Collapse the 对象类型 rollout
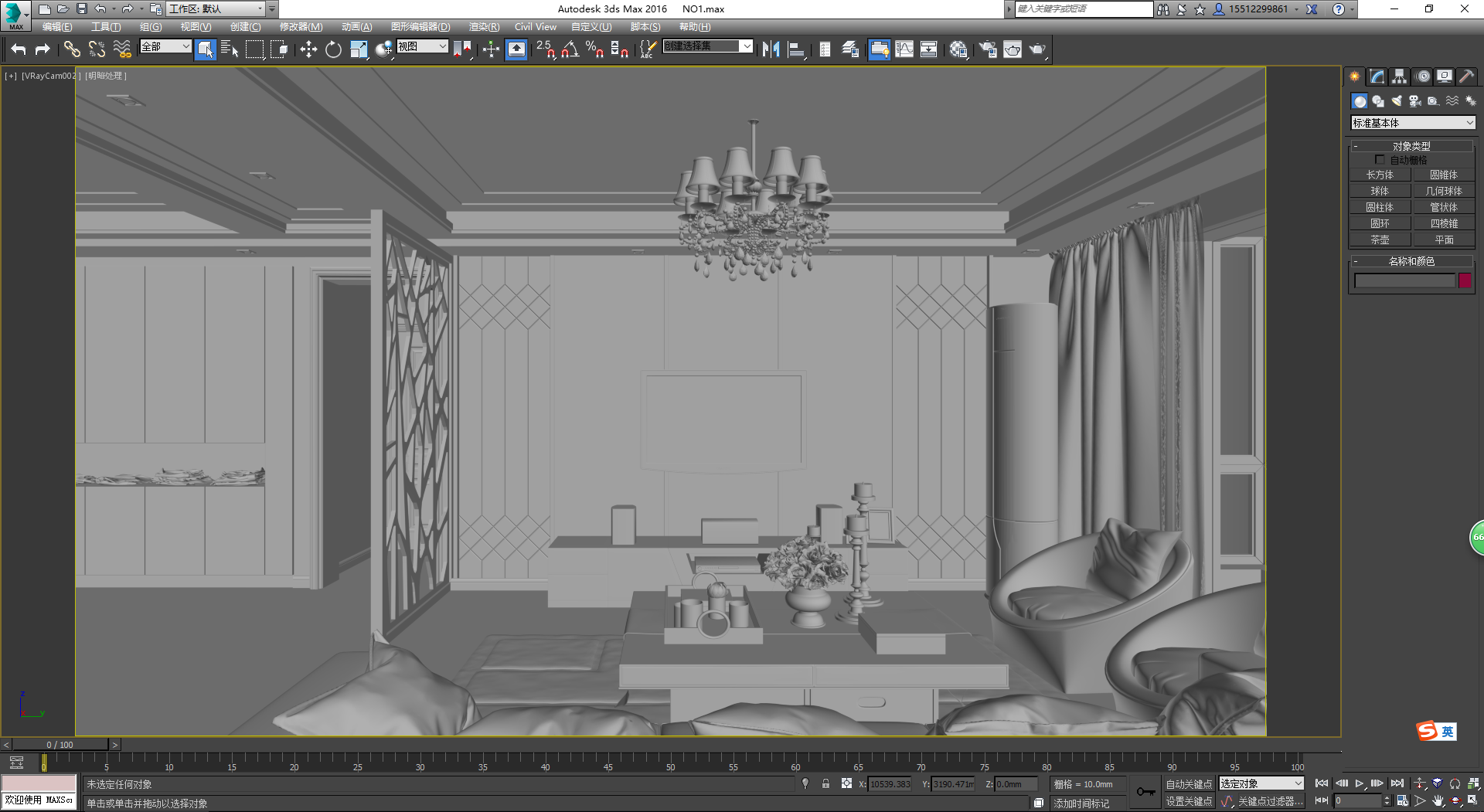The width and height of the screenshot is (1484, 812). coord(1411,146)
